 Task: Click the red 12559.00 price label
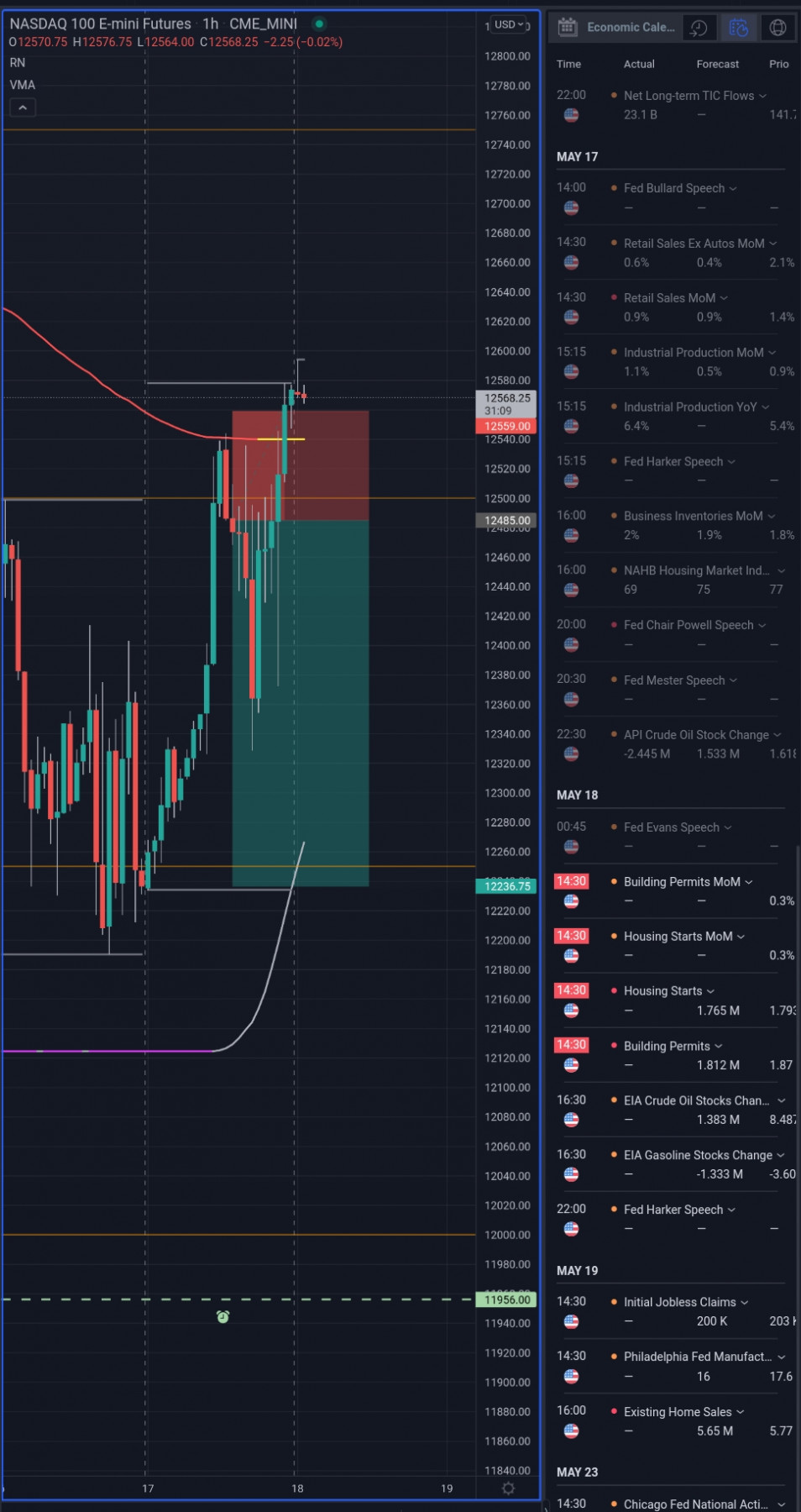507,426
